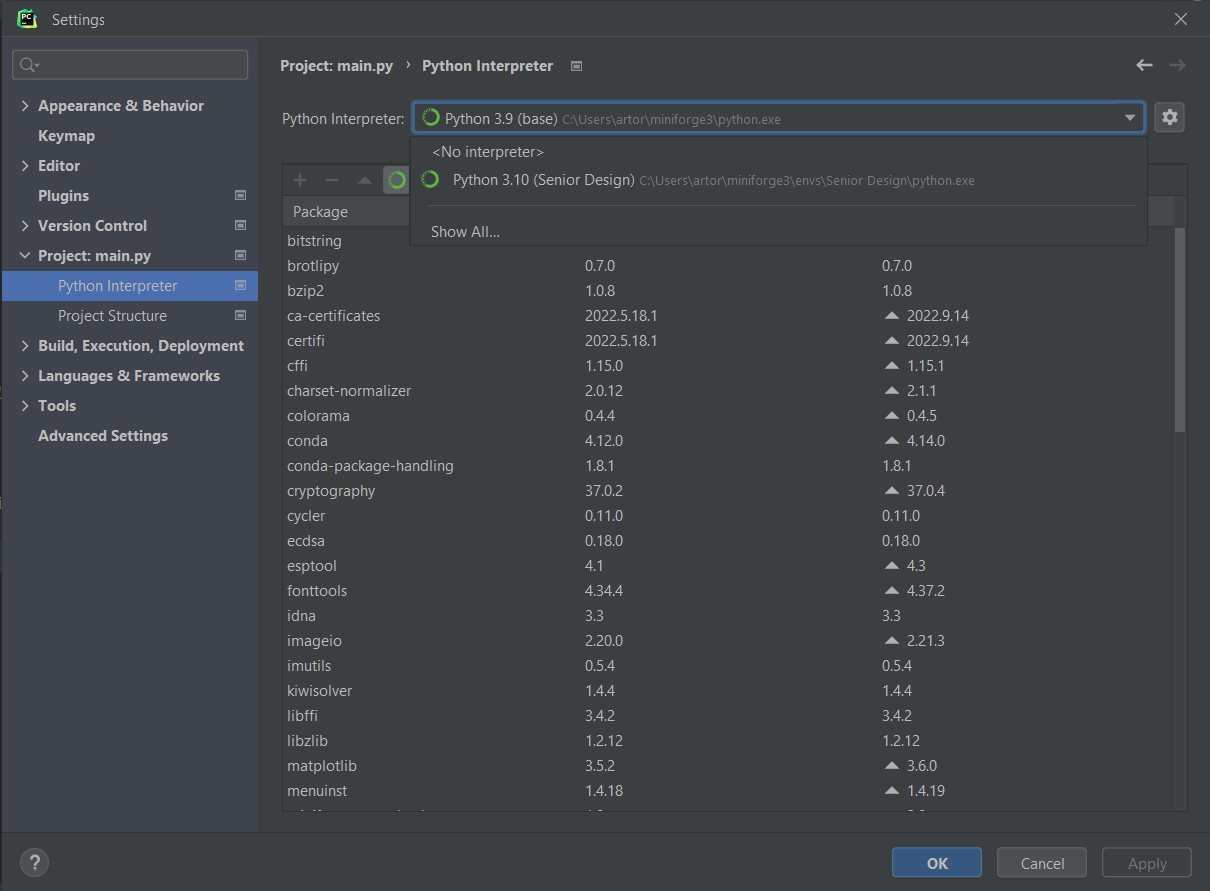The height and width of the screenshot is (891, 1210).
Task: Click the upgrade package up-arrow icon
Action: (365, 180)
